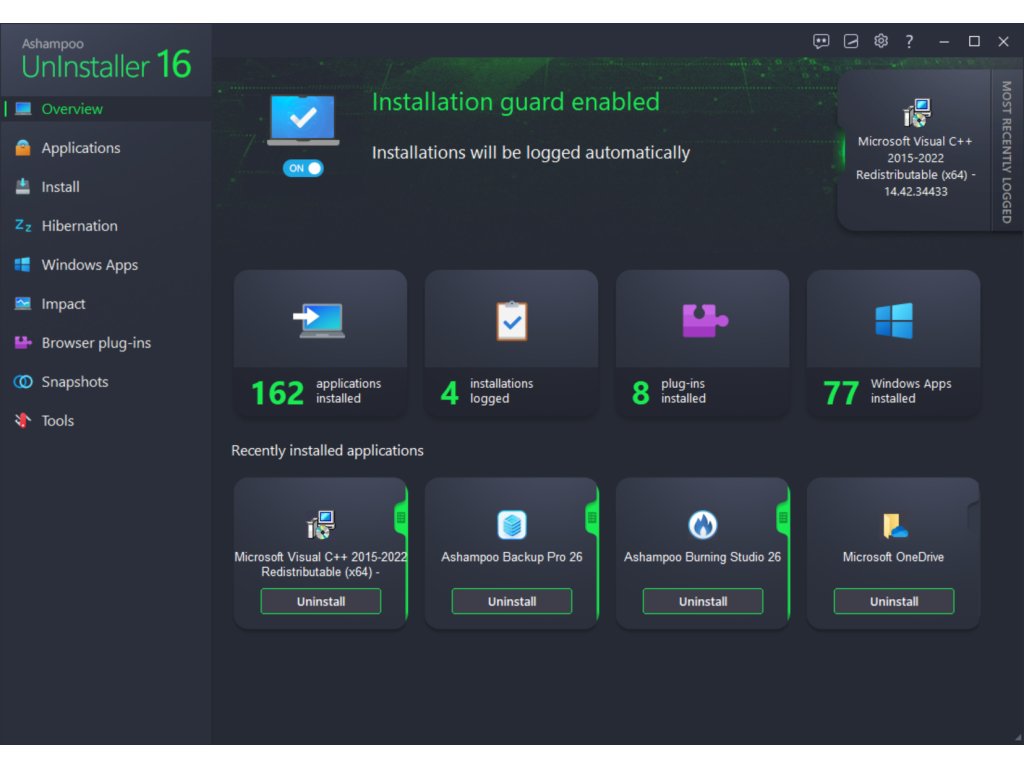Go to Browser plug-ins in sidebar
1024x768 pixels.
click(x=96, y=343)
